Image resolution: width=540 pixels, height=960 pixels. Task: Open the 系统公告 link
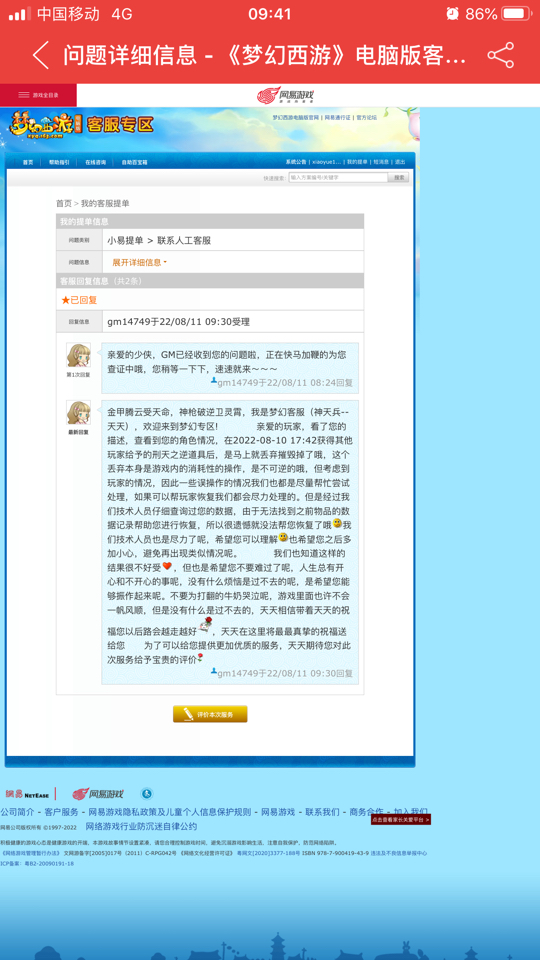(x=296, y=162)
